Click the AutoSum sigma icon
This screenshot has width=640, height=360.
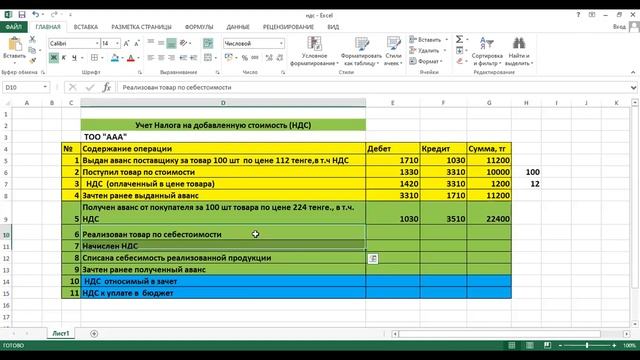(460, 39)
